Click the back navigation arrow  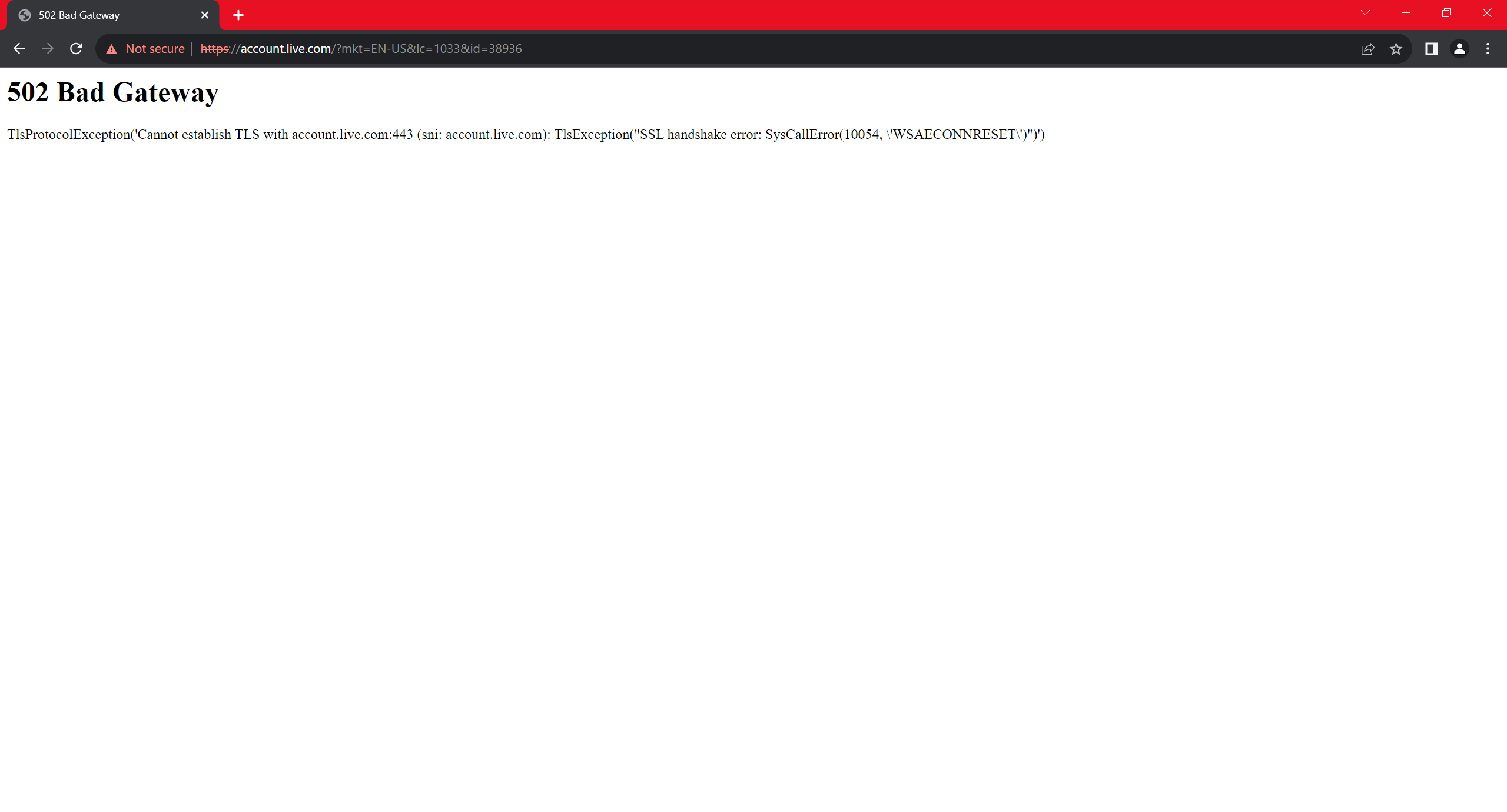pos(19,49)
